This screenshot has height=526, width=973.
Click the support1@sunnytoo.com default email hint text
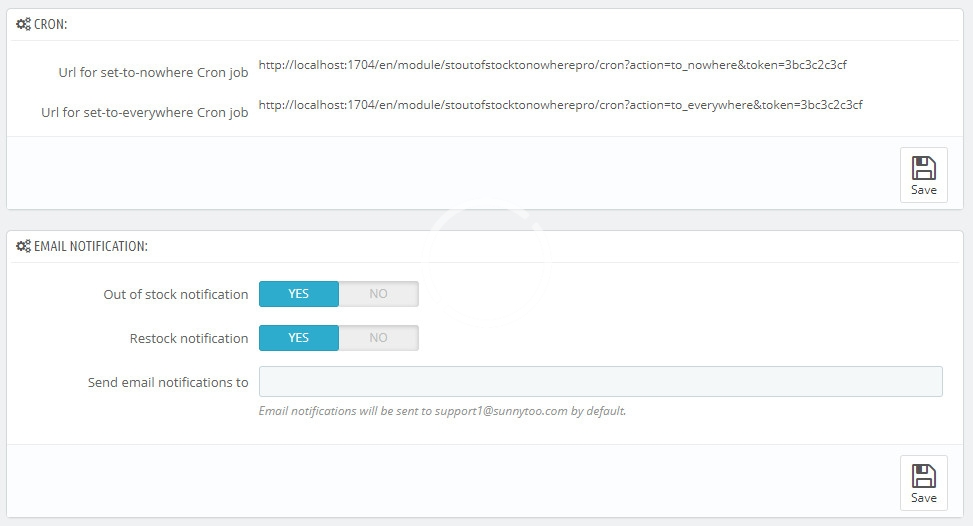442,410
